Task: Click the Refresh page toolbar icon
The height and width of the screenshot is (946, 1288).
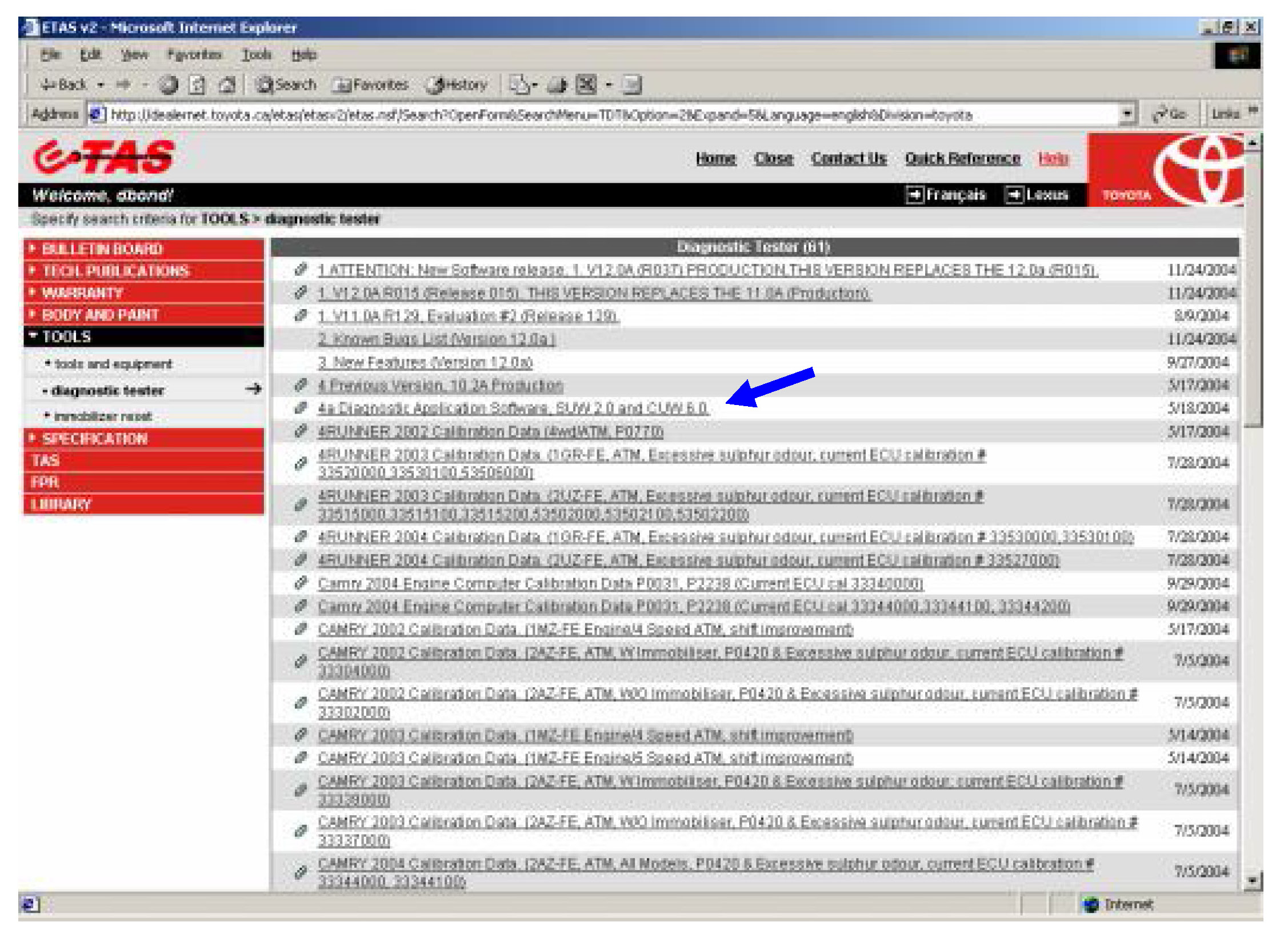Action: pos(198,85)
